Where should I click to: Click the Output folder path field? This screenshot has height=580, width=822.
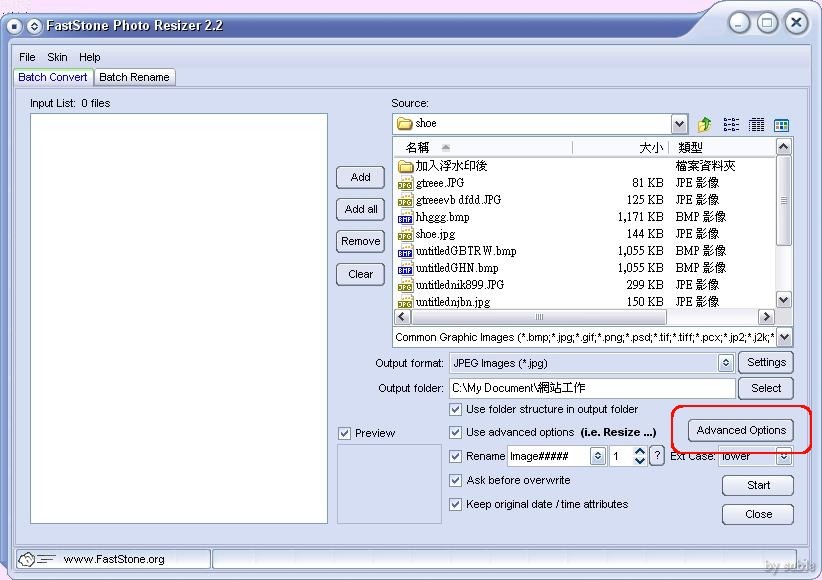point(591,388)
